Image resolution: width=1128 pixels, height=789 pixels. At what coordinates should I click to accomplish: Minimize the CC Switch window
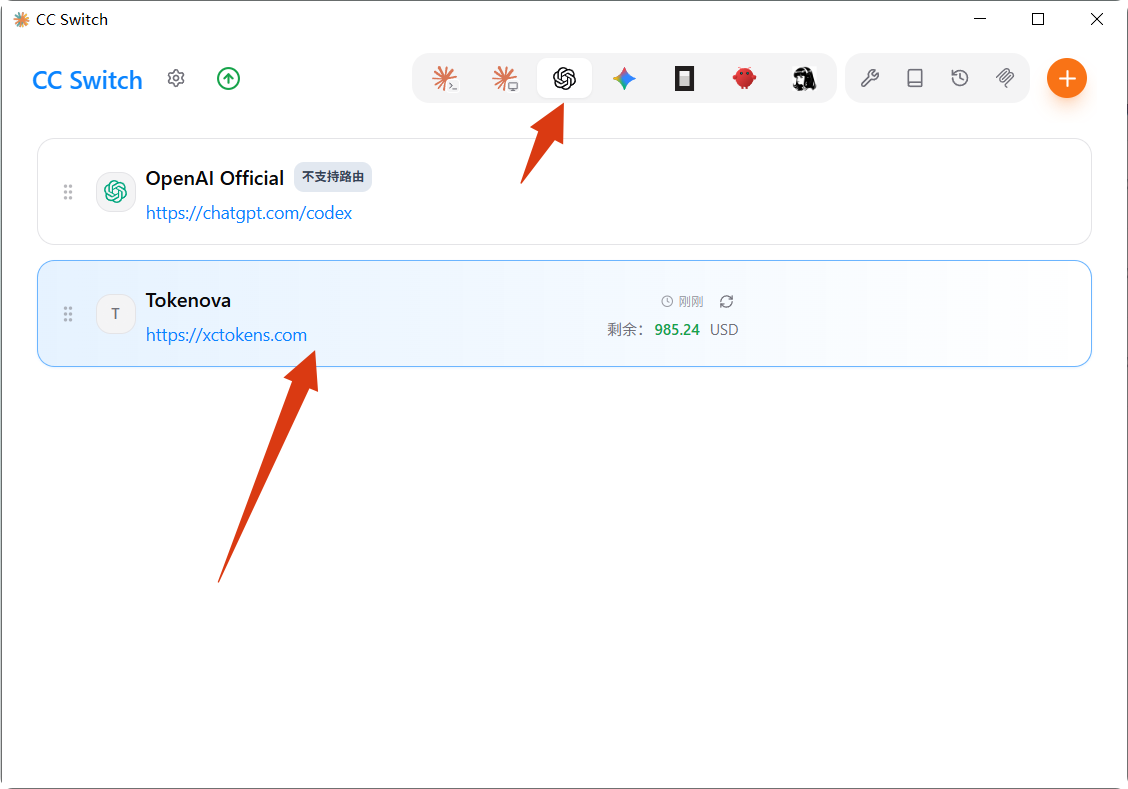[980, 19]
